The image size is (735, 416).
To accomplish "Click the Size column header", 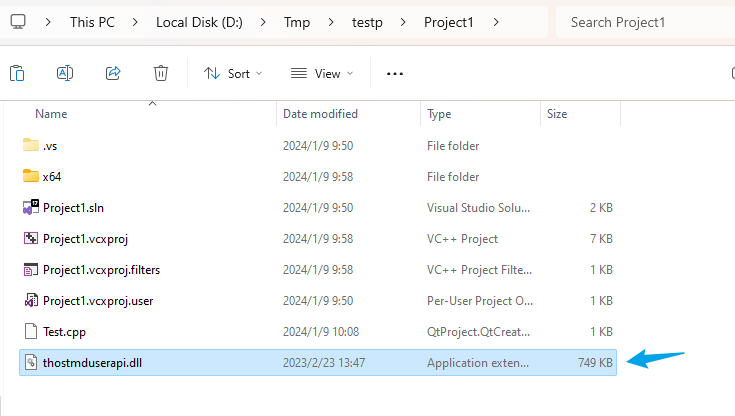I will (557, 114).
